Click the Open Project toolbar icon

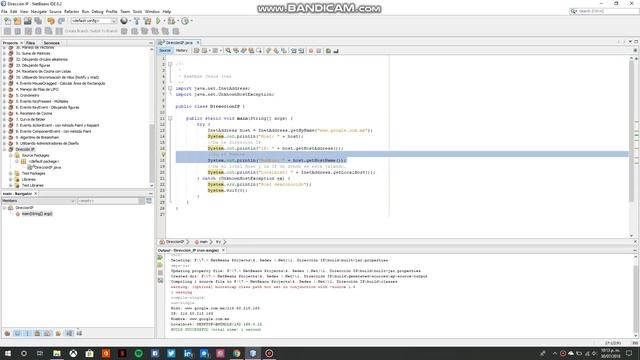tap(28, 21)
